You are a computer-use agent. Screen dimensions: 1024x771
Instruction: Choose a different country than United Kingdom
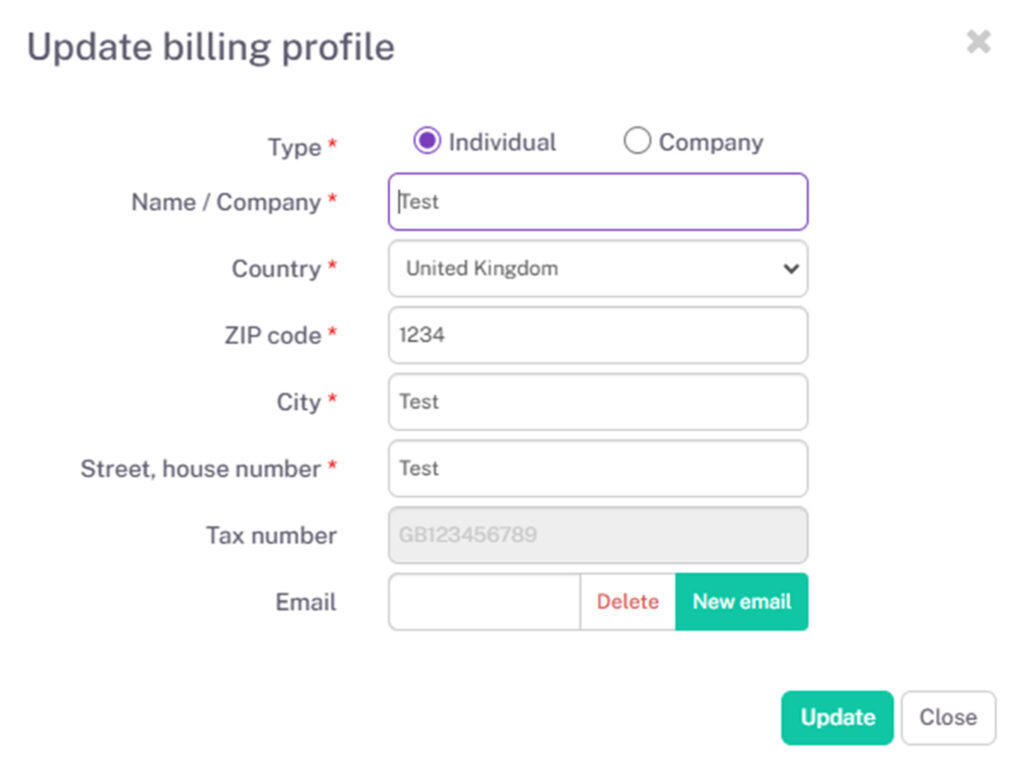point(598,269)
